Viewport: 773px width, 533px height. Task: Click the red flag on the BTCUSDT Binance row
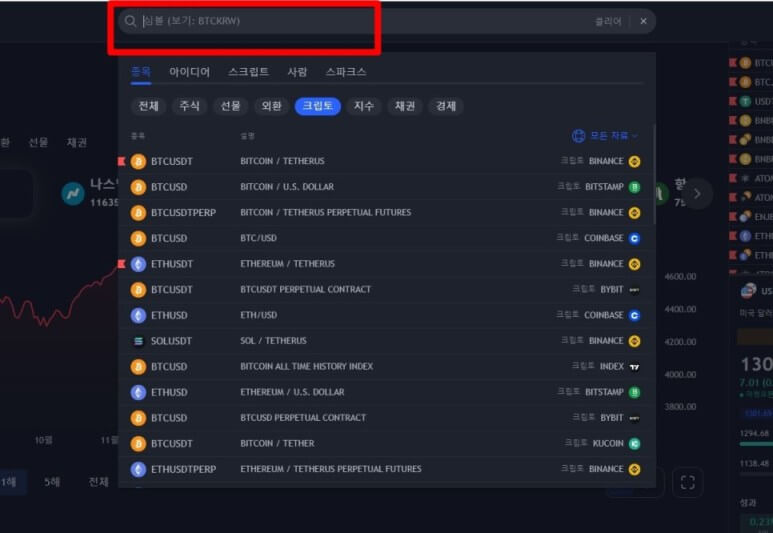point(121,161)
